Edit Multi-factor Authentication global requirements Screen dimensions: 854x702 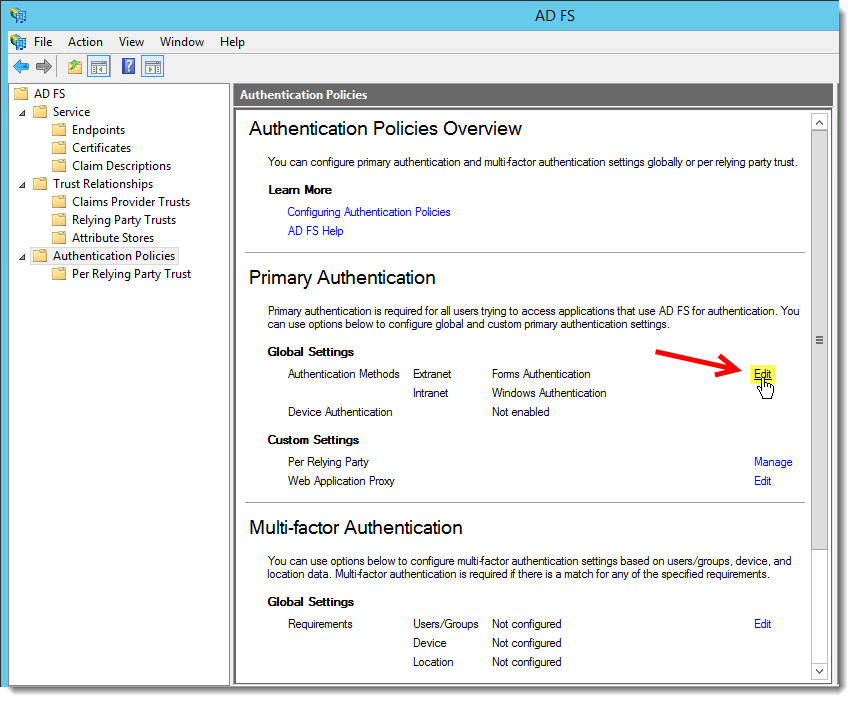tap(762, 624)
